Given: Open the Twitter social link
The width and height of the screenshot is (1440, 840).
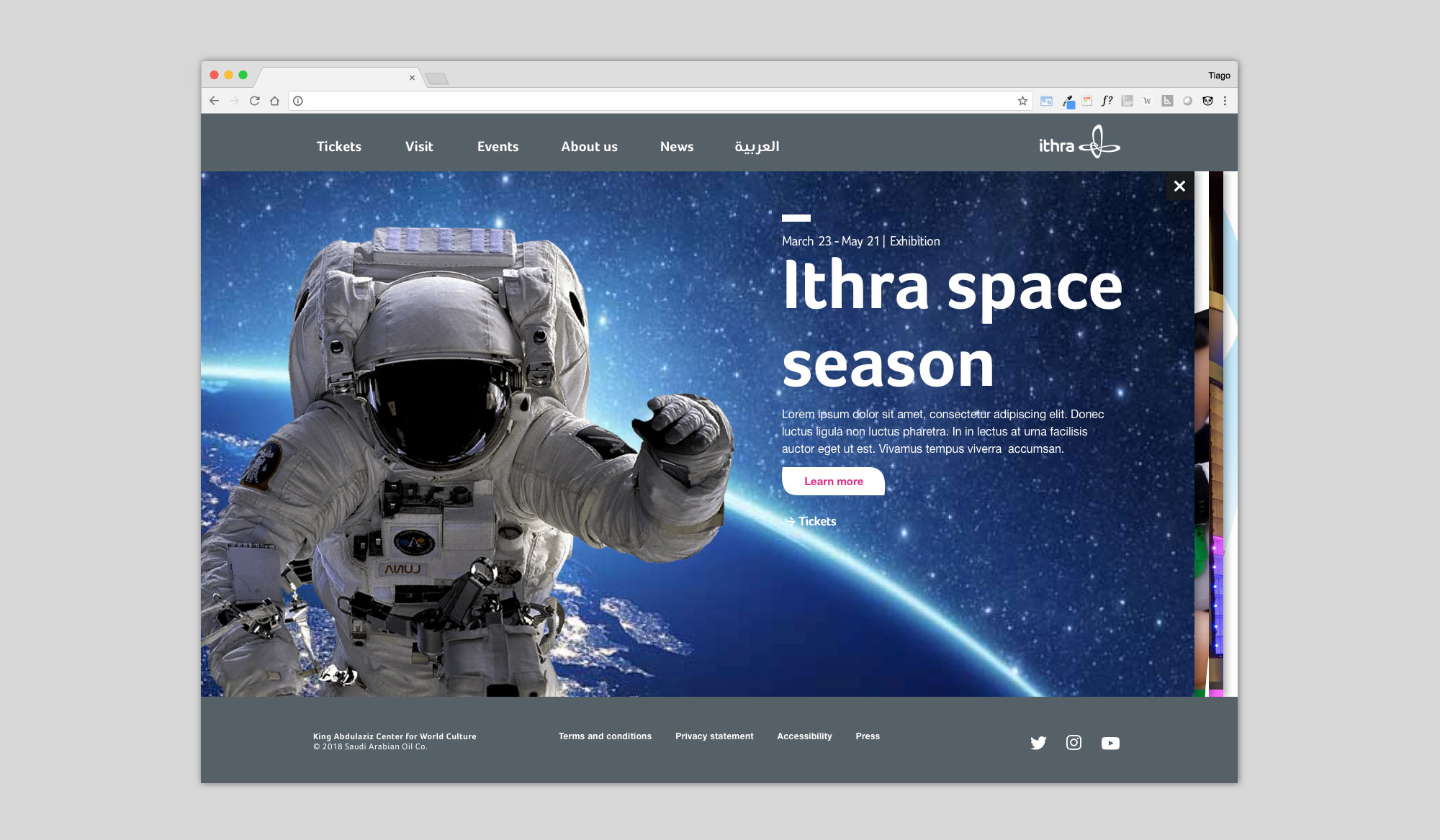Looking at the screenshot, I should point(1038,743).
